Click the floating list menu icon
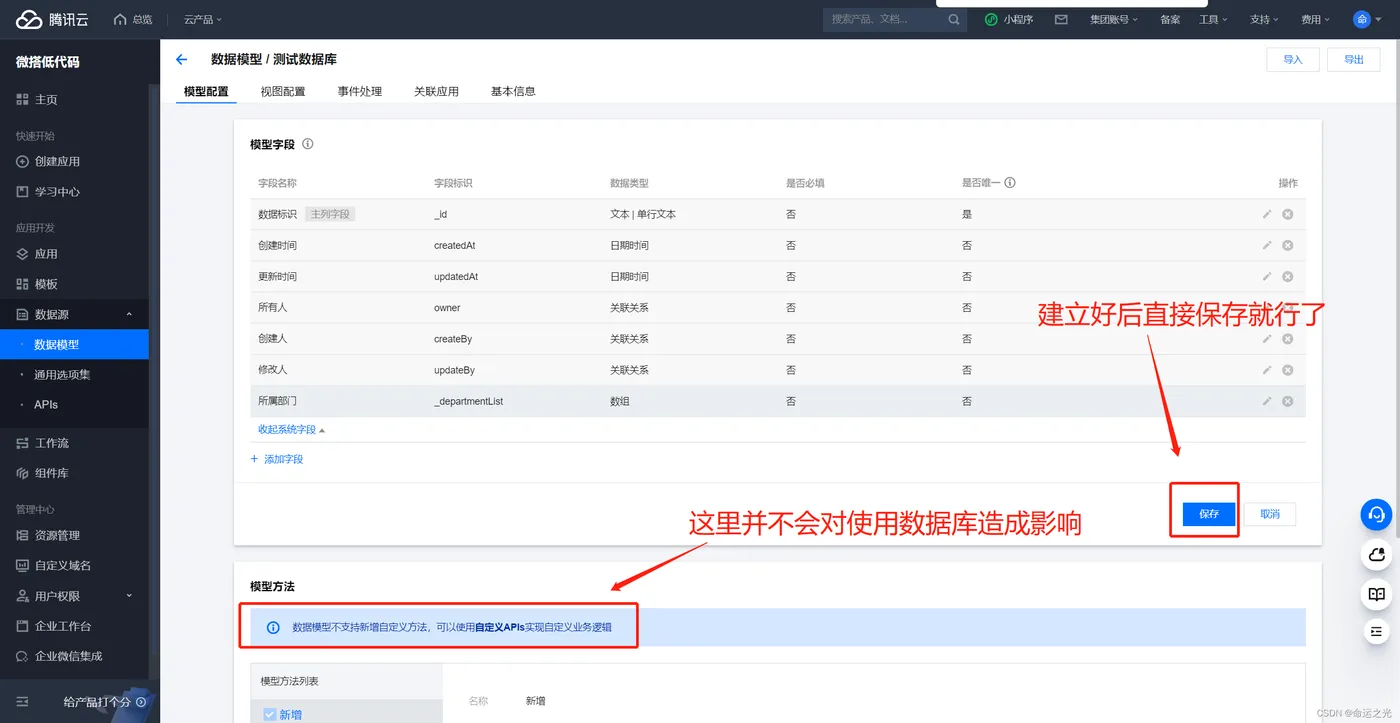Viewport: 1400px width, 723px height. [x=1376, y=631]
